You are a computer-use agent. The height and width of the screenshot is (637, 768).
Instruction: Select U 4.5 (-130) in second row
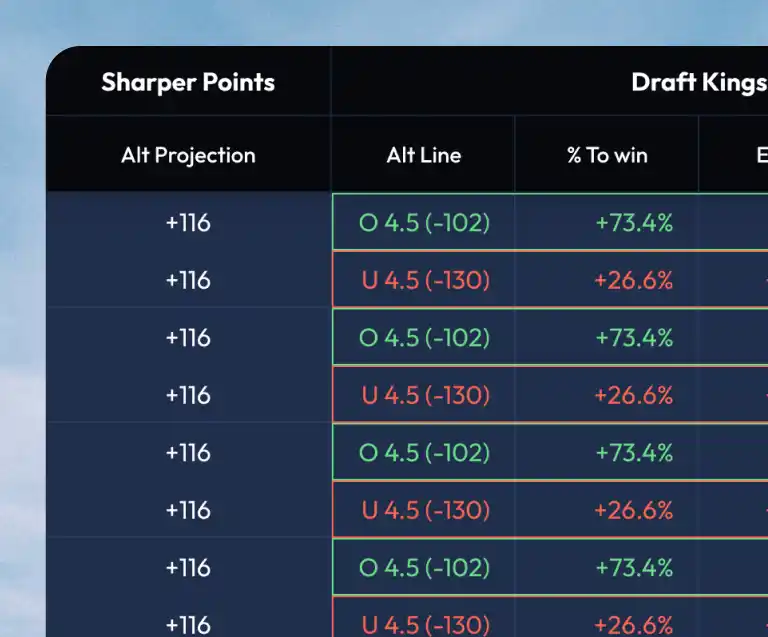click(x=425, y=280)
